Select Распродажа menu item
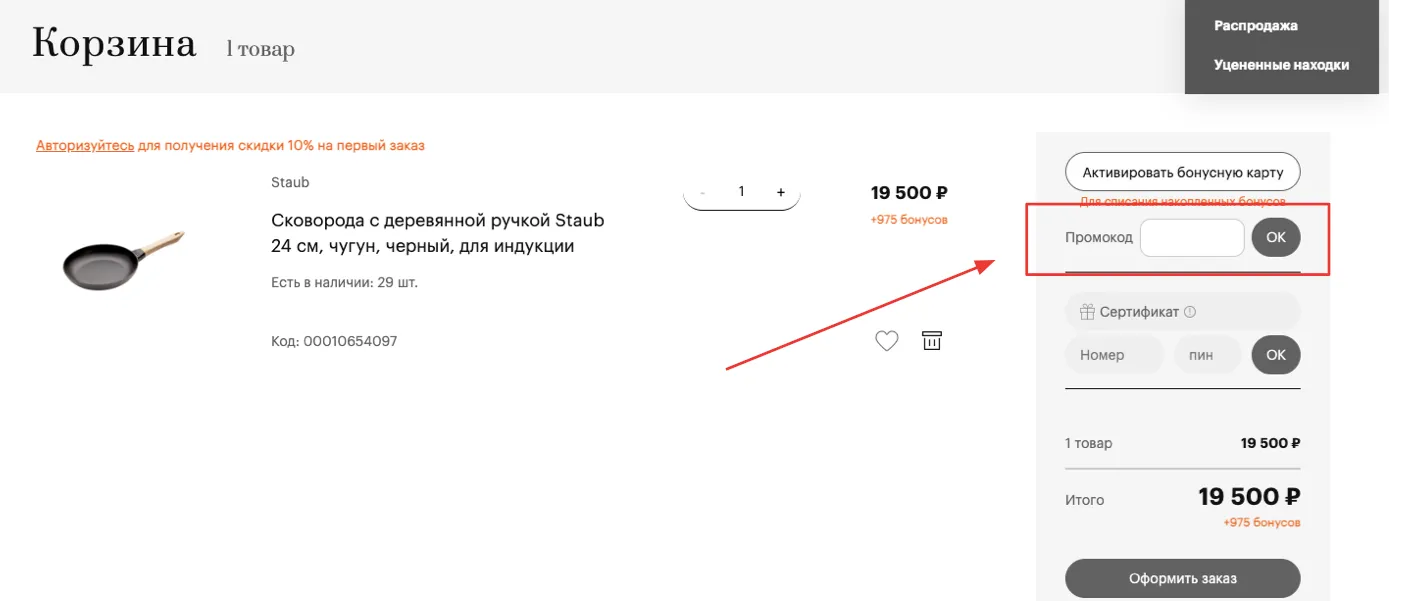Screen dimensions: 1402x601 coord(1255,26)
